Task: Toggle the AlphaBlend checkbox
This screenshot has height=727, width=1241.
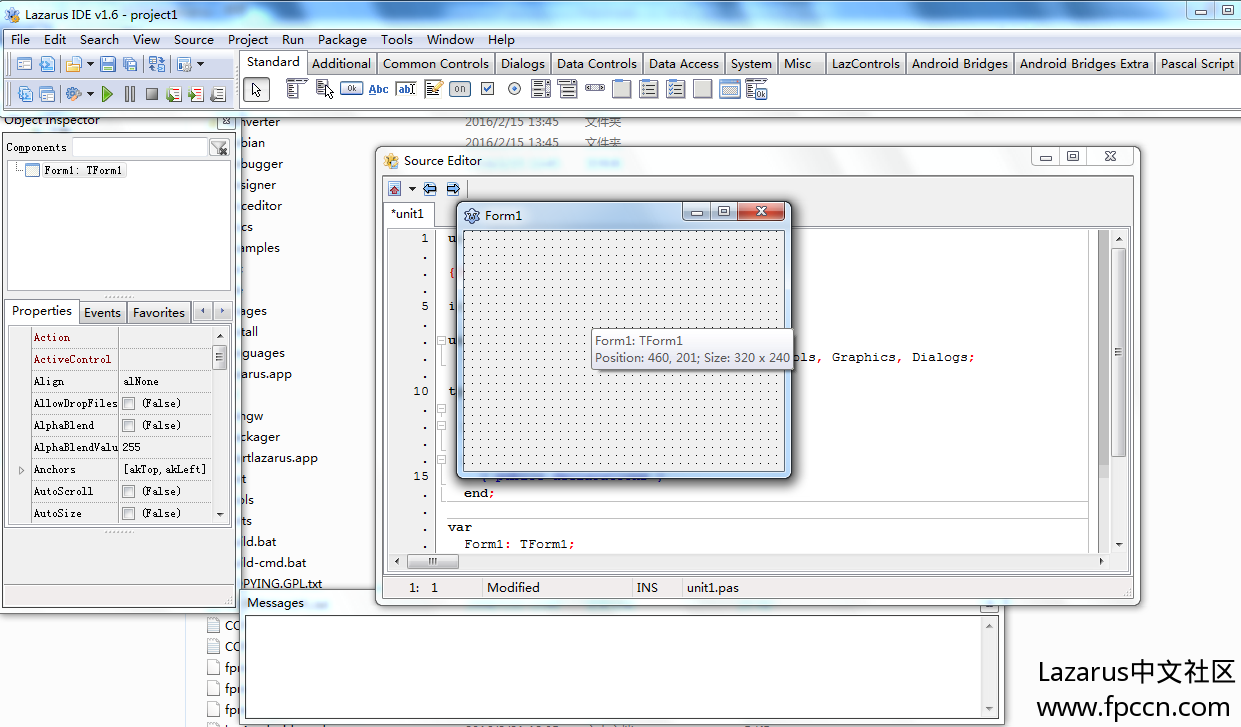Action: (129, 425)
